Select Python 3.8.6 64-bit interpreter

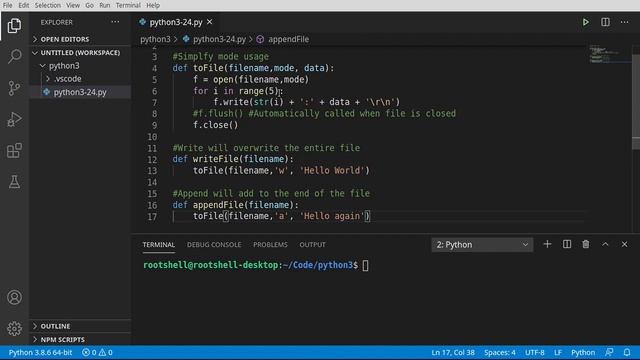tap(40, 352)
